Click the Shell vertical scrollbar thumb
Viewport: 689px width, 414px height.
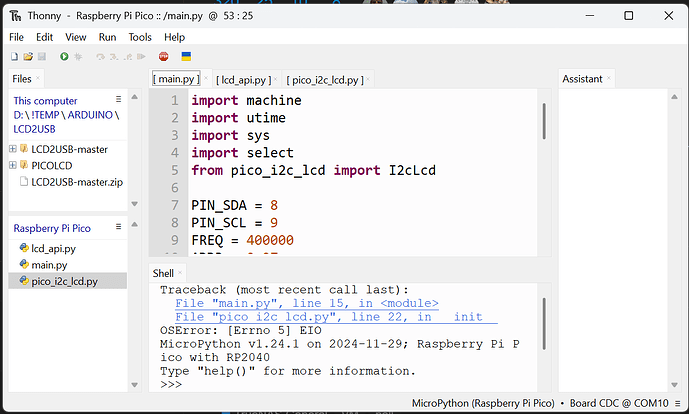[544, 324]
